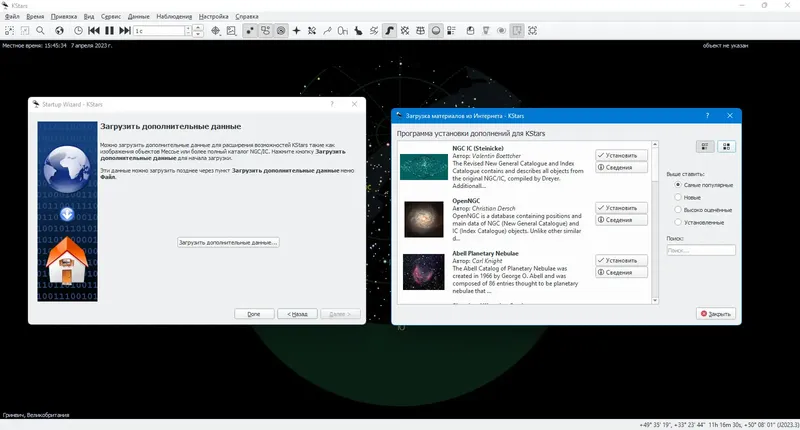This screenshot has width=800, height=430.
Task: Click the OpenNGC galaxy thumbnail
Action: [x=423, y=219]
